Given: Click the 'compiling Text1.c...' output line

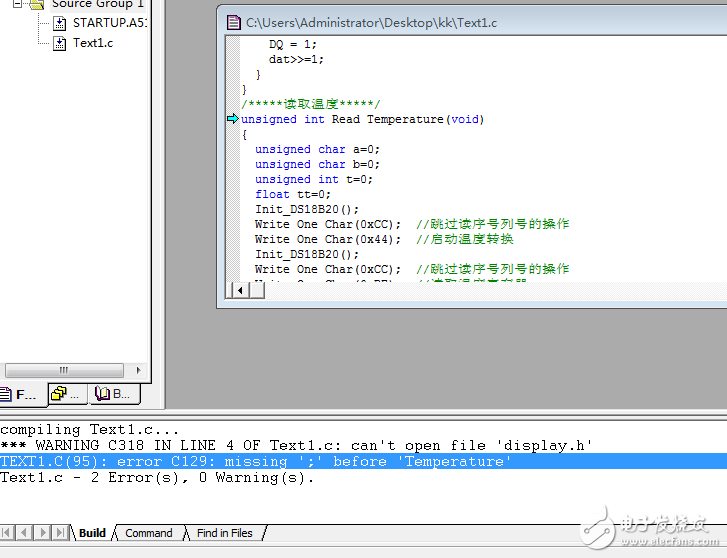Looking at the screenshot, I should [89, 430].
